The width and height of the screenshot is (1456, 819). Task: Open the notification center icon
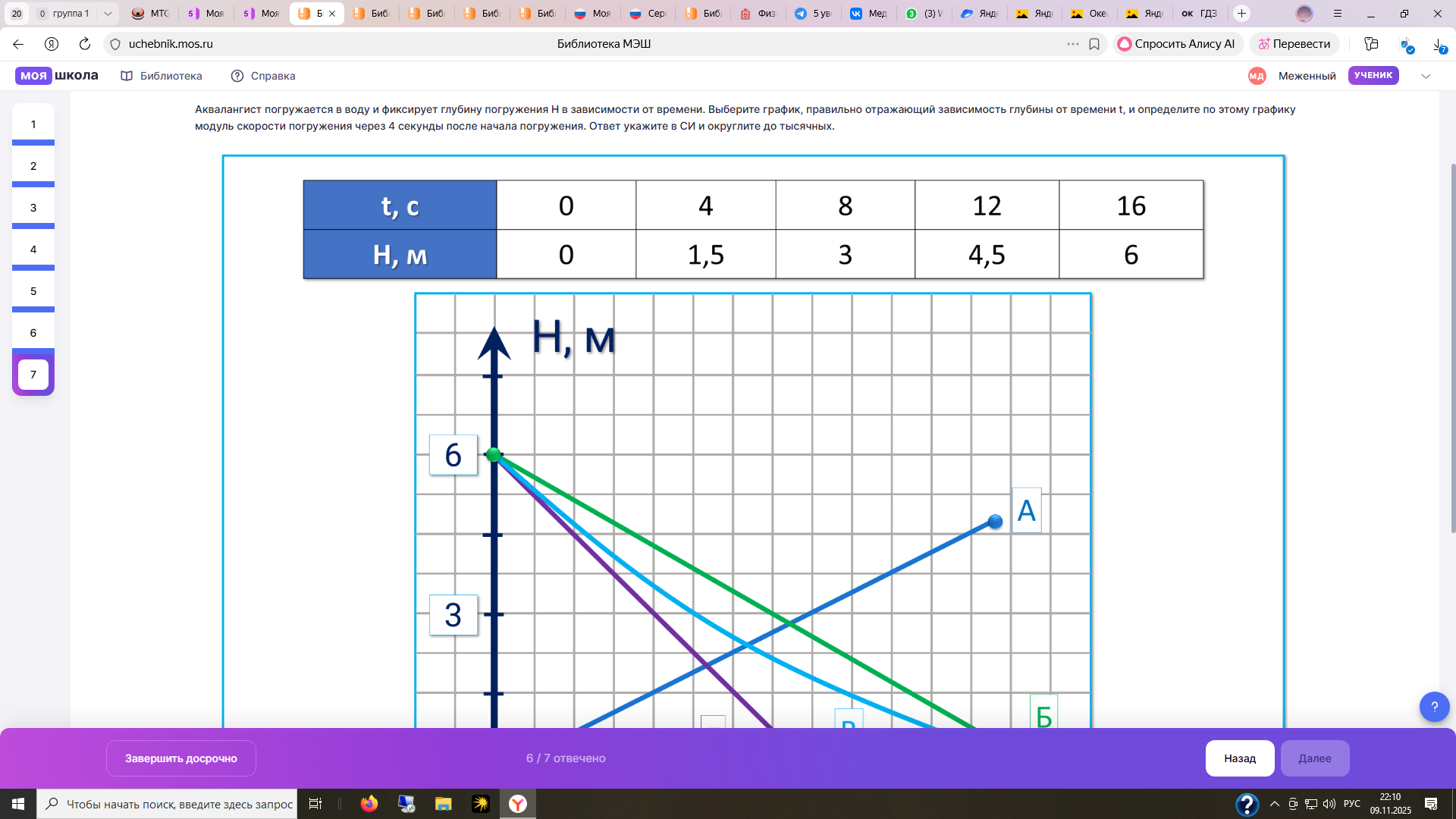point(1431,804)
